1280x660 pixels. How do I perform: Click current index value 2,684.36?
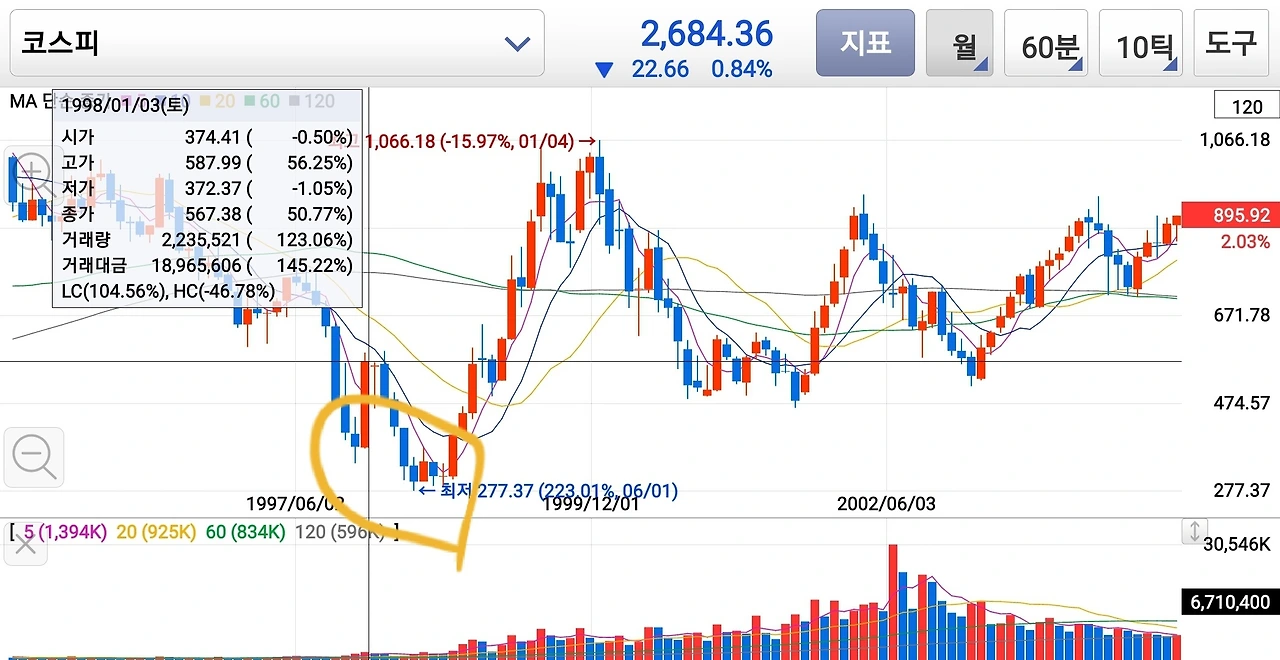click(706, 34)
